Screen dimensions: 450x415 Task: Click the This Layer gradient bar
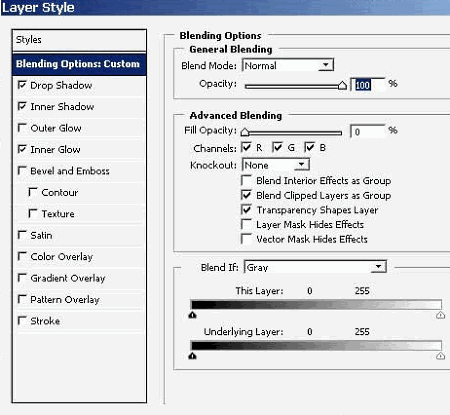pyautogui.click(x=316, y=305)
